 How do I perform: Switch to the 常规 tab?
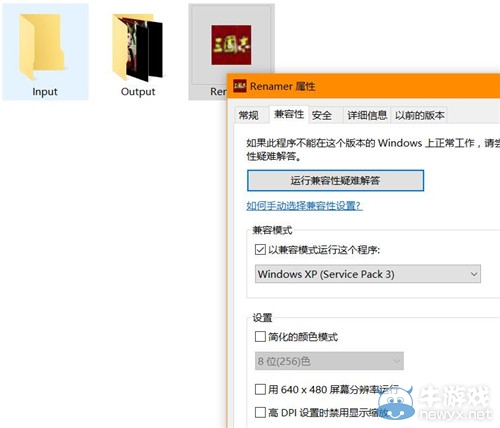coord(249,115)
